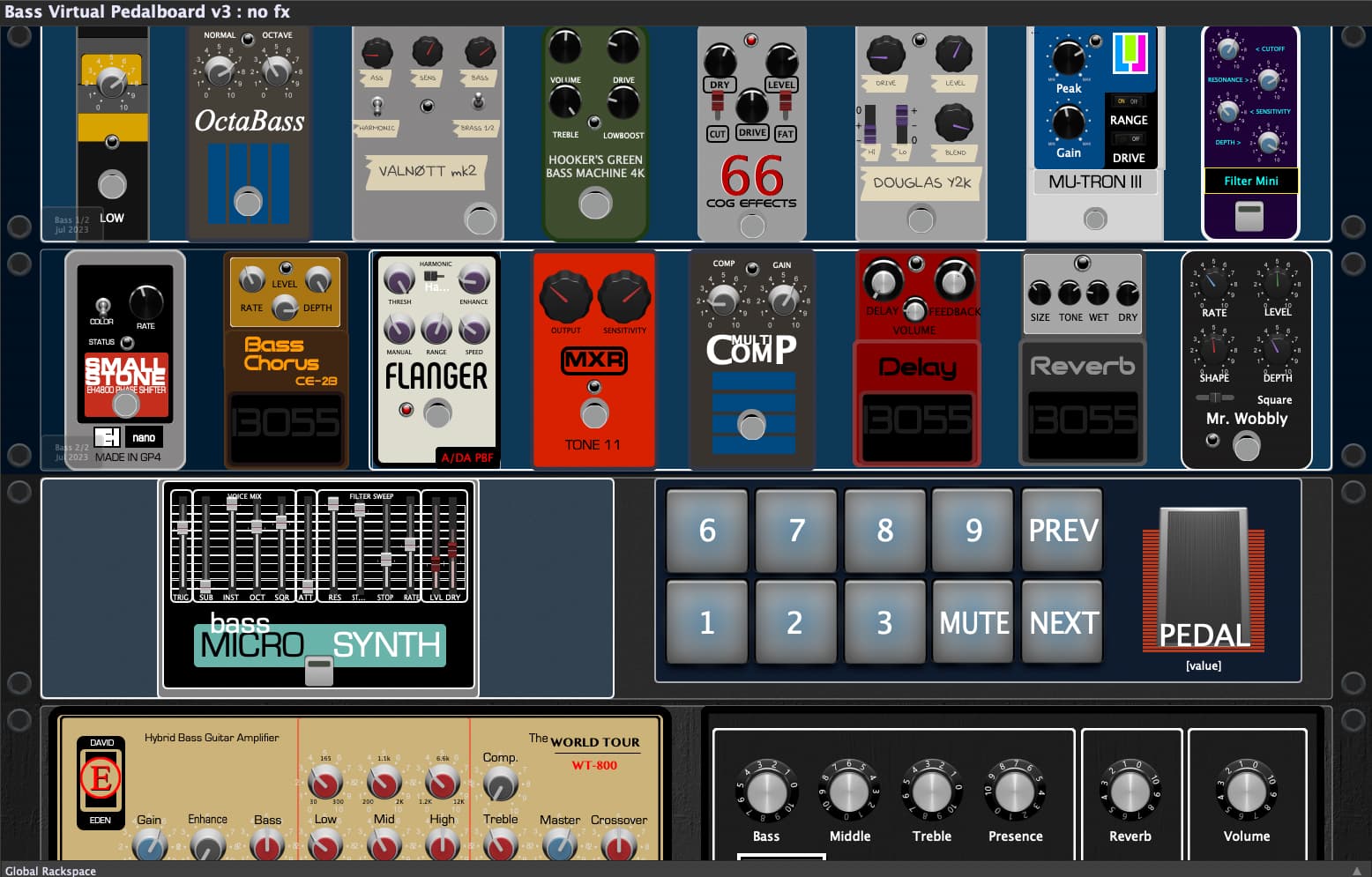Click the Hooker's Green Bass Machine footswitch
Screen dimensions: 1372x877
point(595,204)
